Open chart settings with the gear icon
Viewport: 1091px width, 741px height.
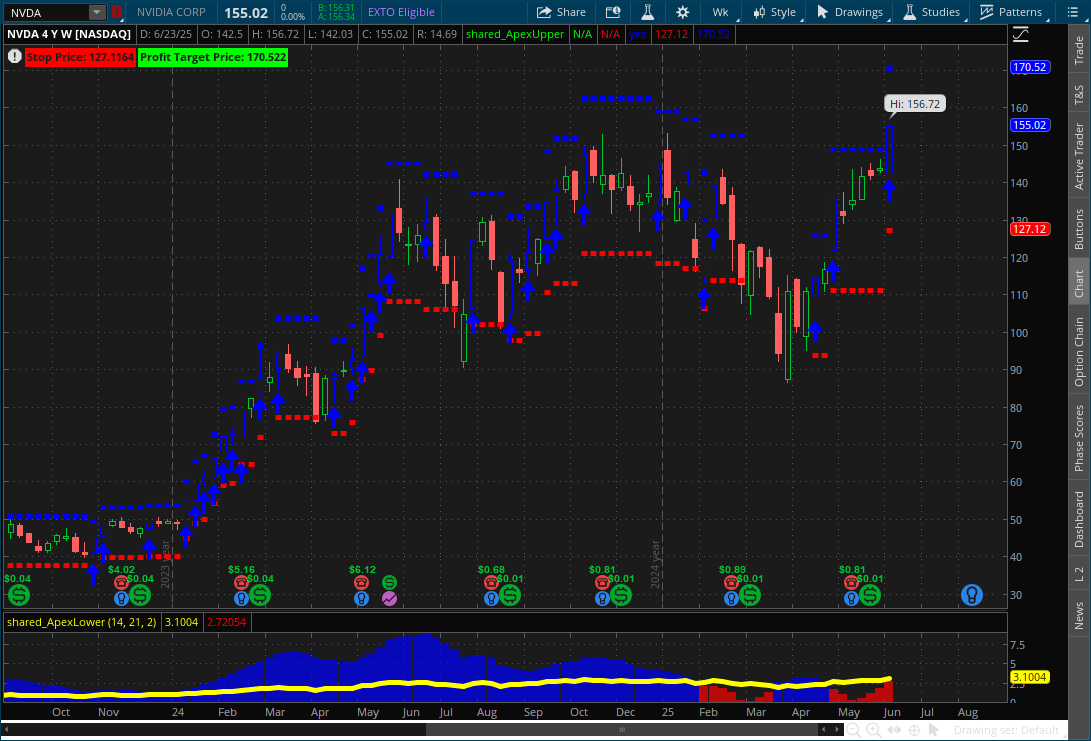683,12
